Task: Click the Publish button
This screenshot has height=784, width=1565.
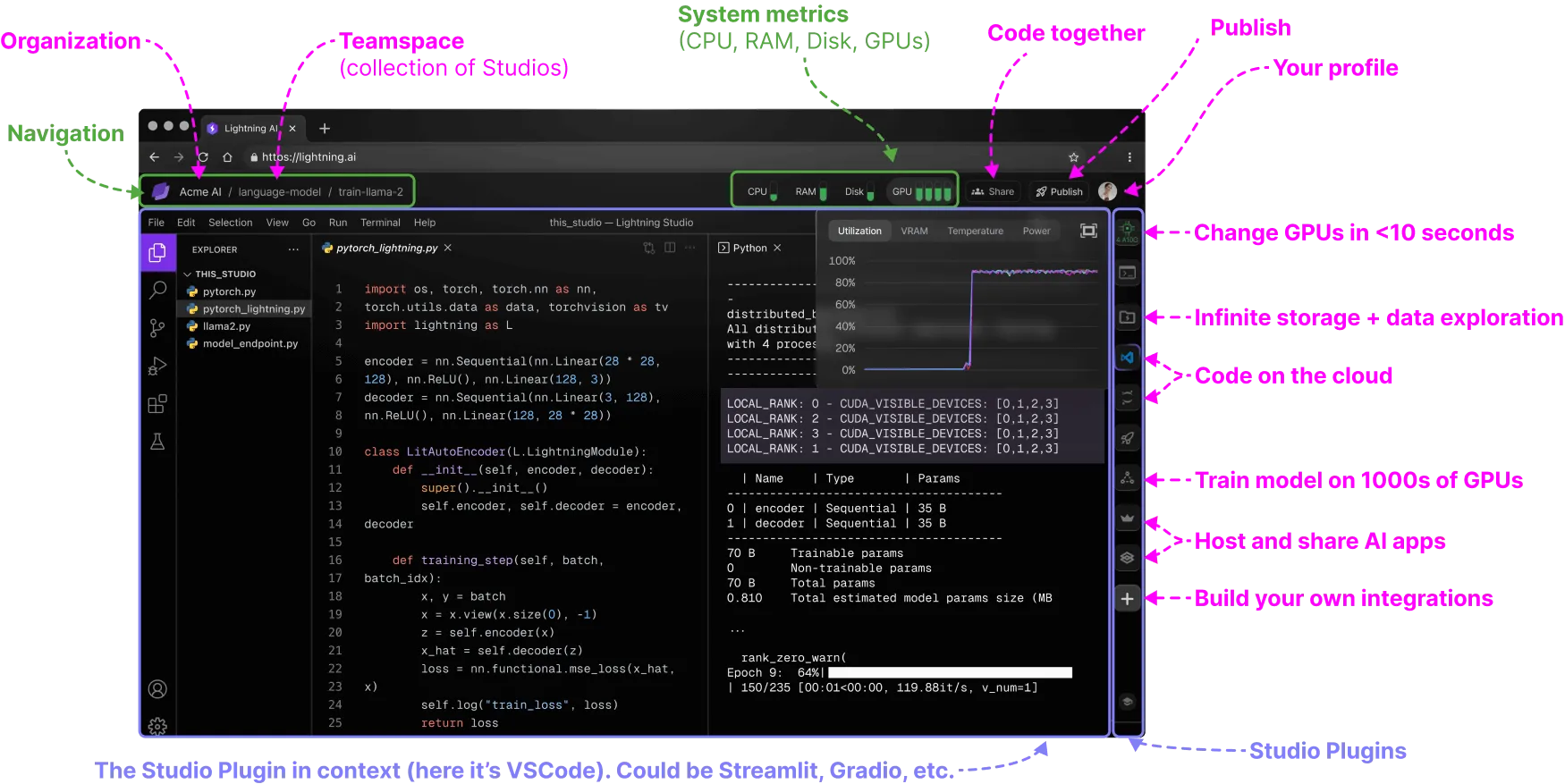Action: (x=1059, y=191)
